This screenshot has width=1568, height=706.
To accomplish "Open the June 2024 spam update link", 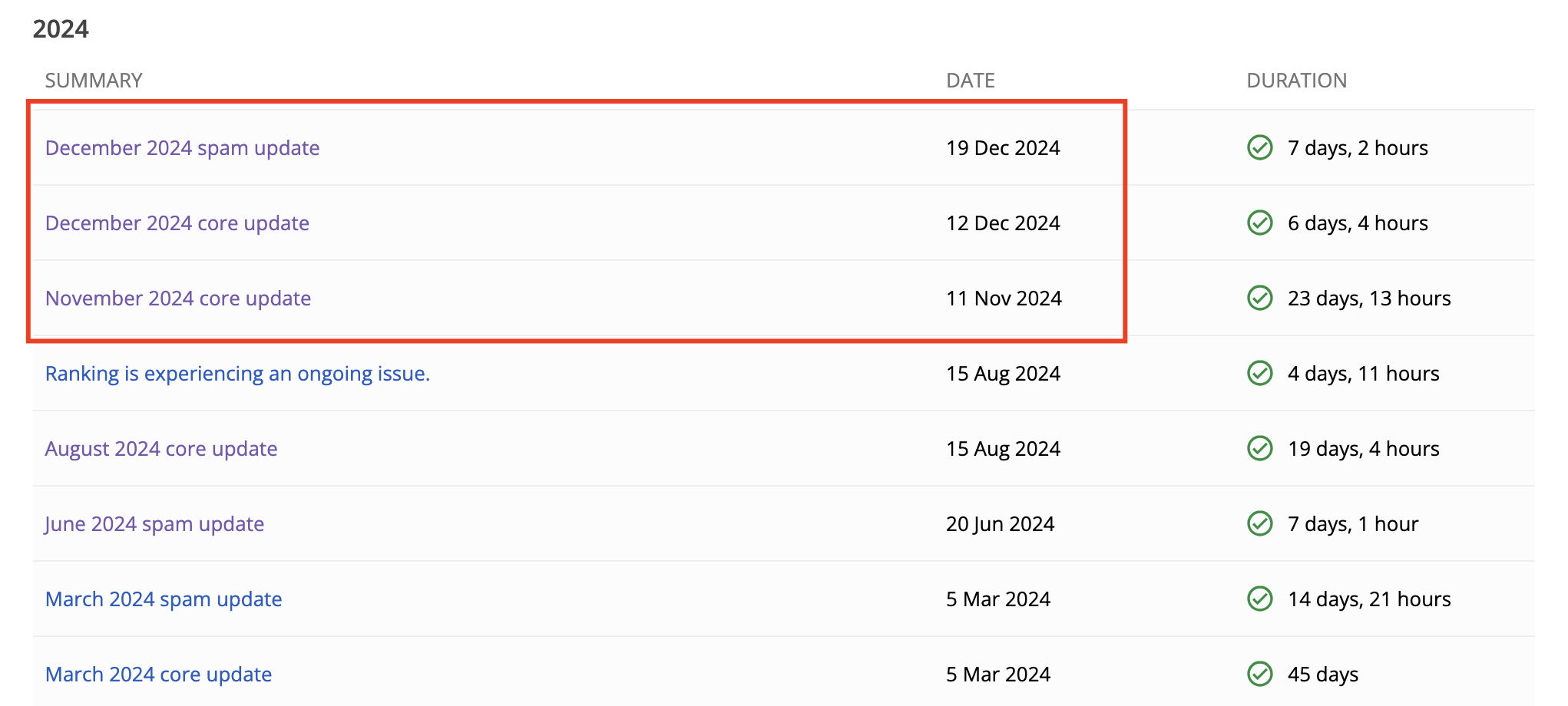I will pos(154,524).
